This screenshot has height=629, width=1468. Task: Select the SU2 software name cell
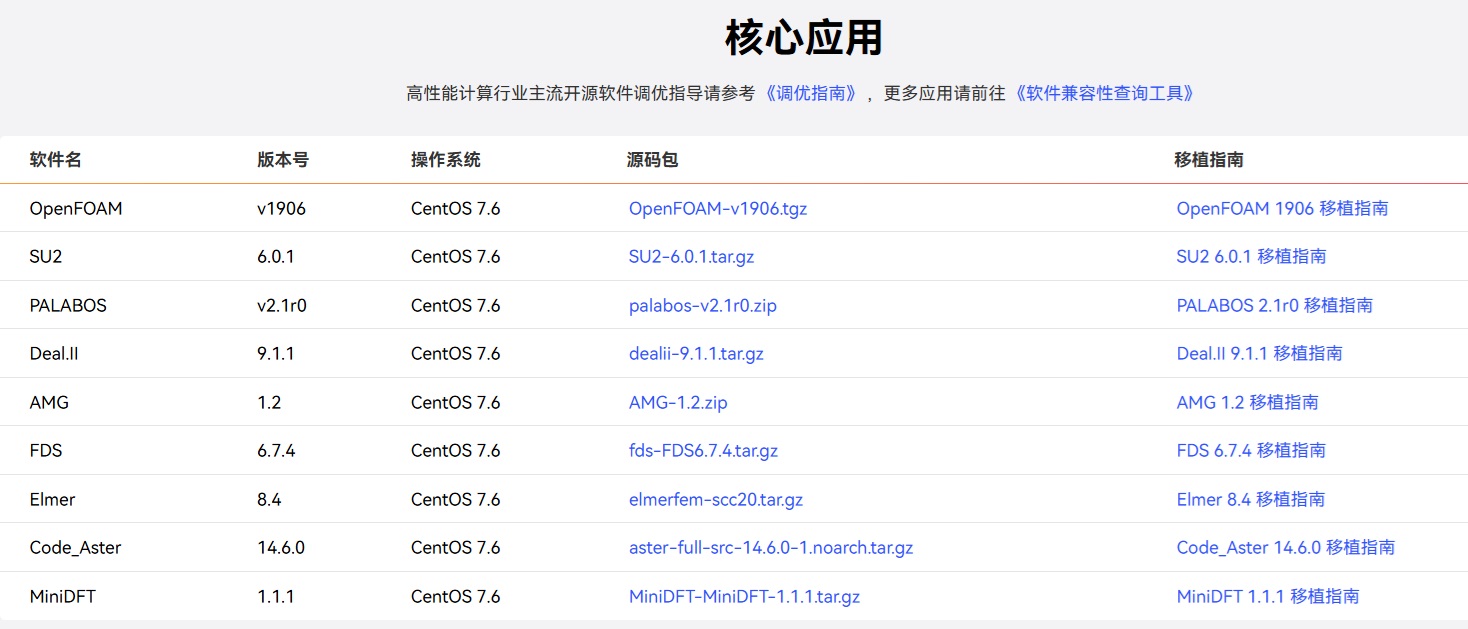pyautogui.click(x=46, y=256)
